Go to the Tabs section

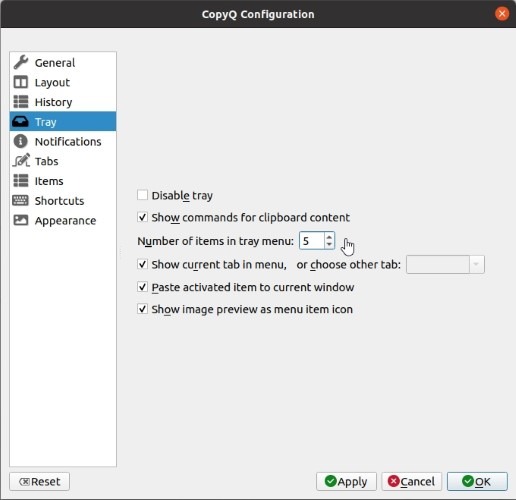[63, 161]
